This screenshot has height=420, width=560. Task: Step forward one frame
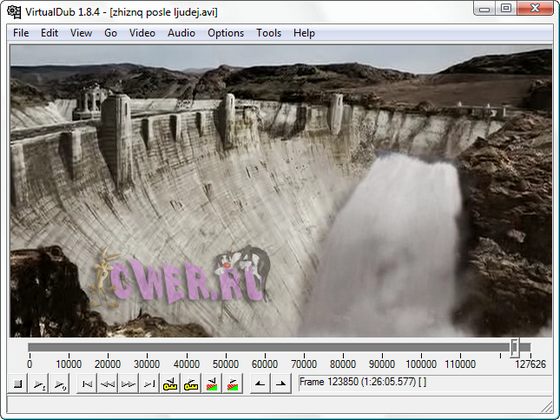coord(128,384)
